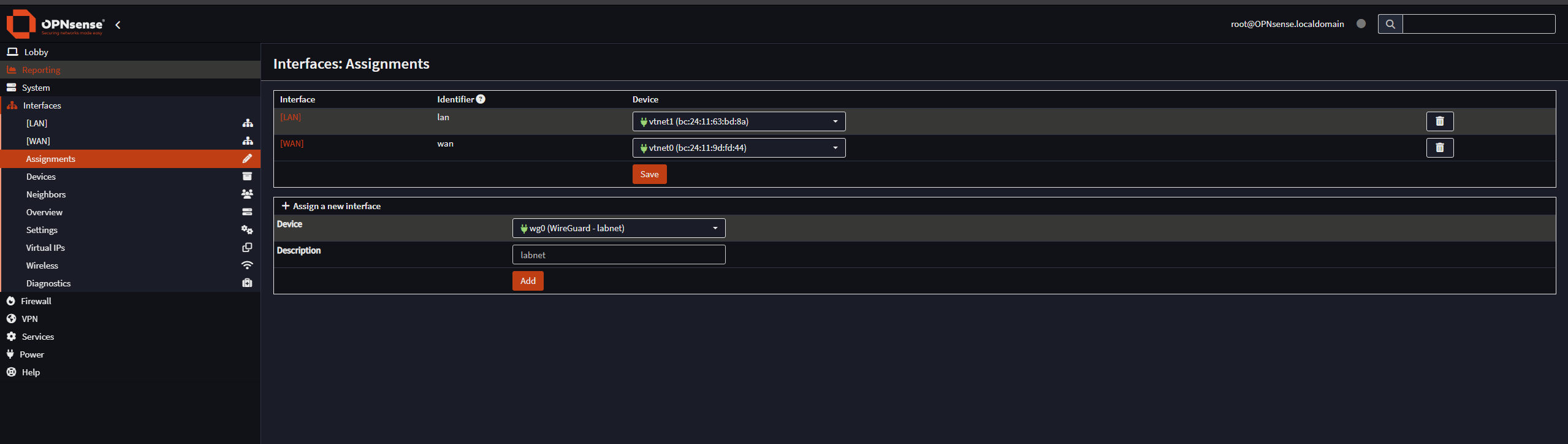Click the Identifier help question mark icon
1568x444 pixels.
481,99
